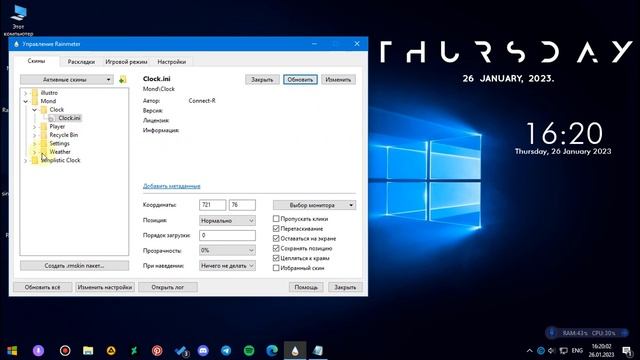Click the Rainmeter droplet taskbar icon
640x360 pixels.
295,351
